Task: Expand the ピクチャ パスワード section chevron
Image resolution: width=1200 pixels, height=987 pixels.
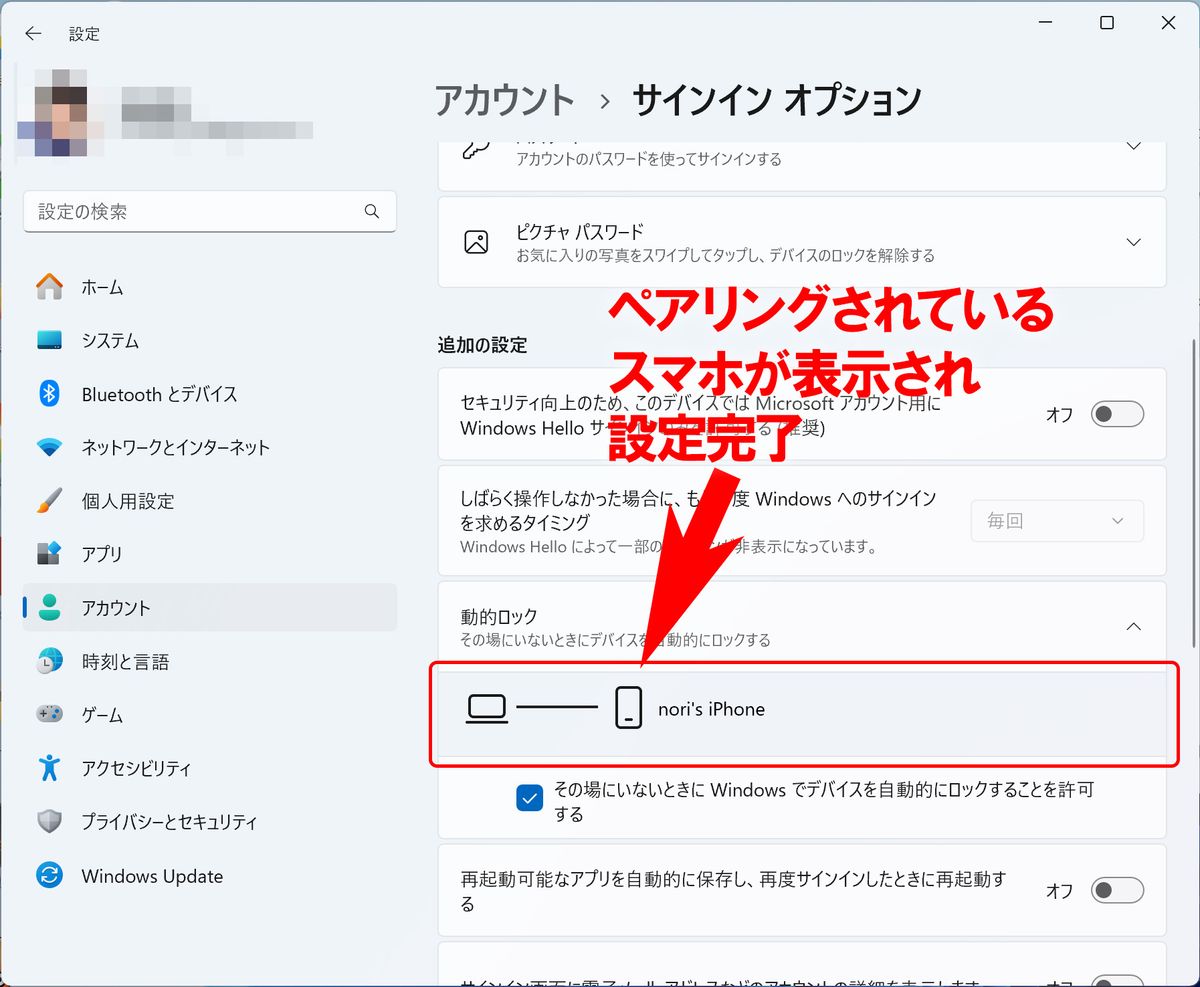Action: [x=1134, y=242]
